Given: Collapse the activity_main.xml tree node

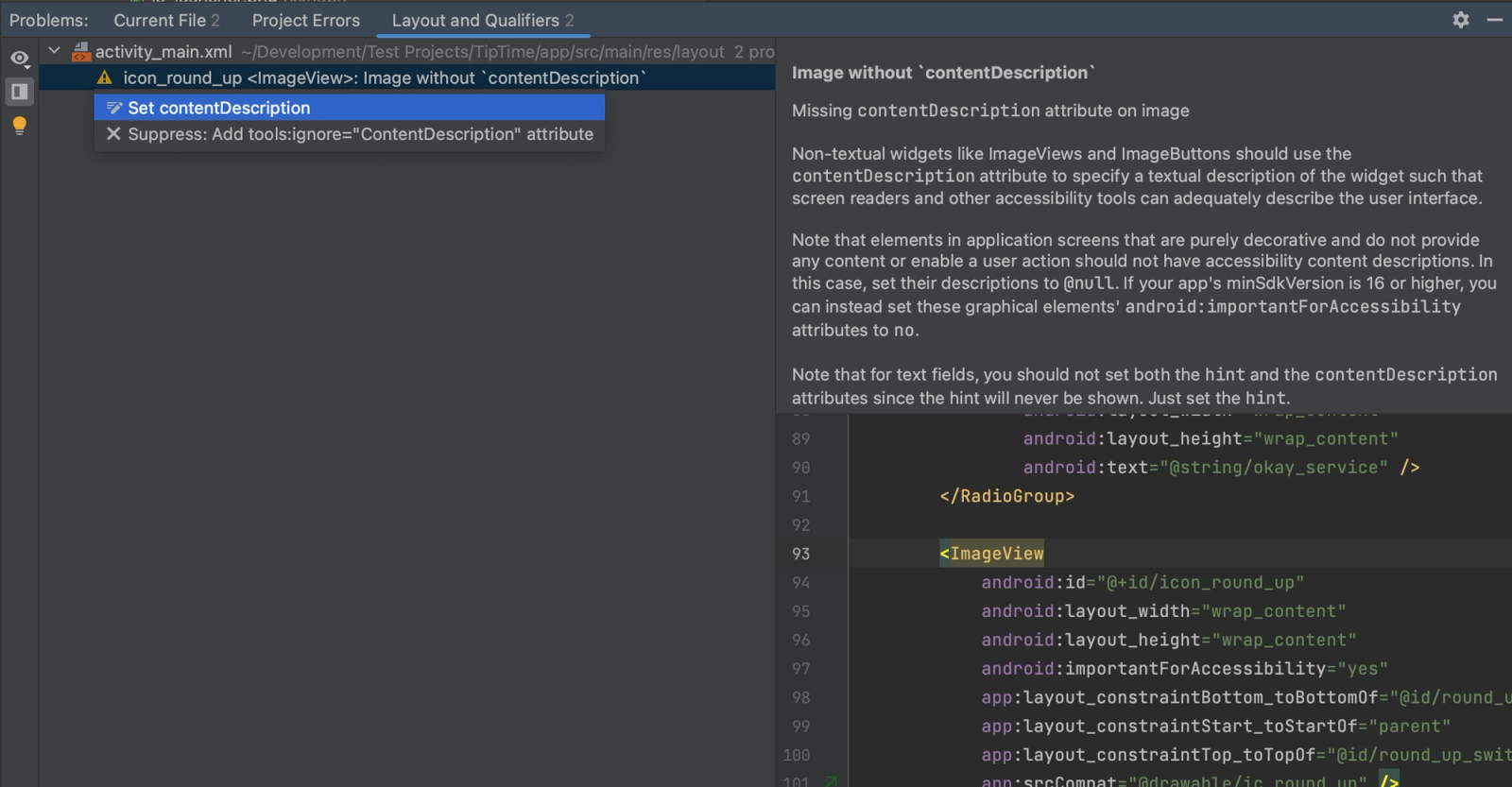Looking at the screenshot, I should tap(55, 51).
